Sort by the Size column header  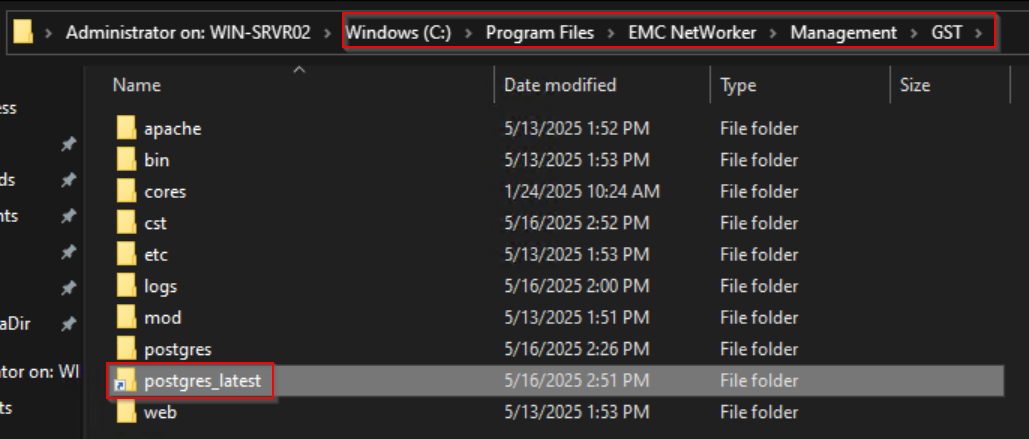915,85
